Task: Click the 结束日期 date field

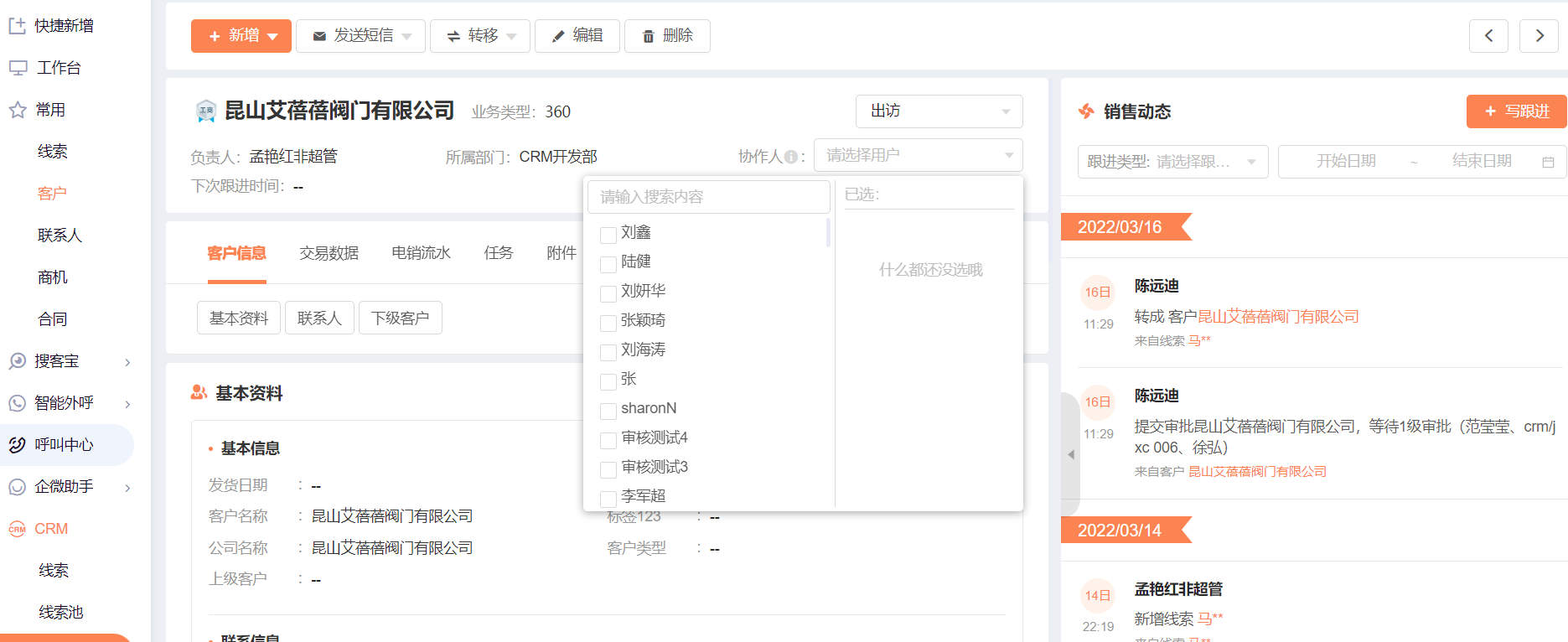Action: point(1482,162)
